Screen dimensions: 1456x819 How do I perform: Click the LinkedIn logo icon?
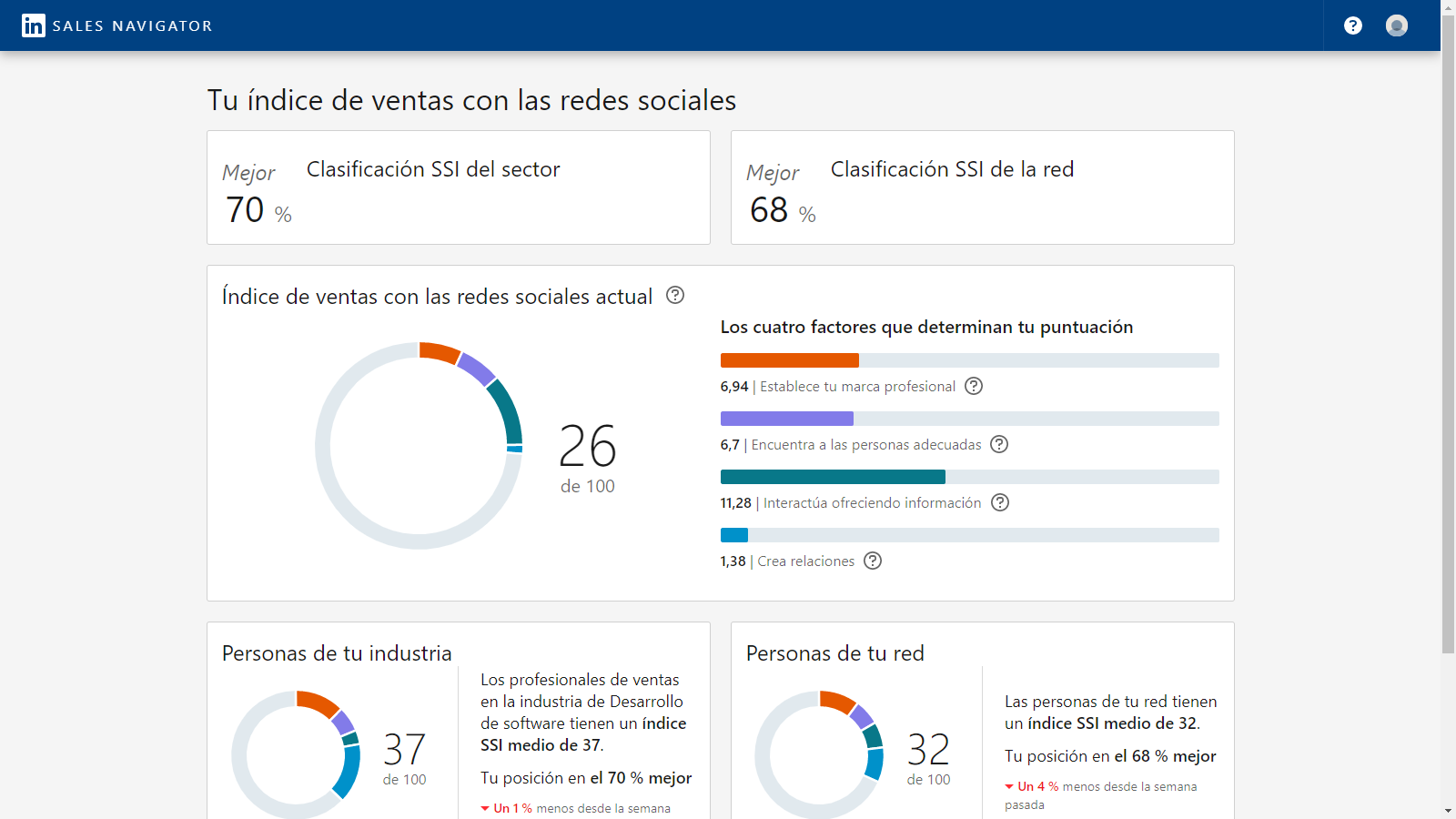pos(34,25)
